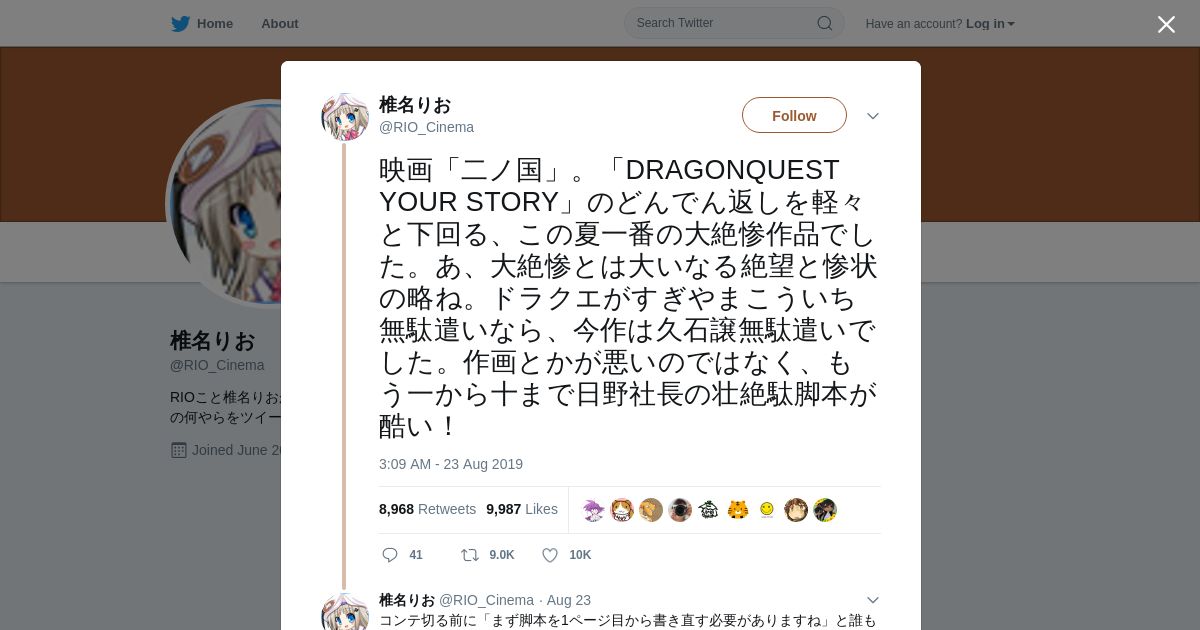Screen dimensions: 1200x630
Task: Follow @RIO_Cinema with the Follow button
Action: pos(794,115)
